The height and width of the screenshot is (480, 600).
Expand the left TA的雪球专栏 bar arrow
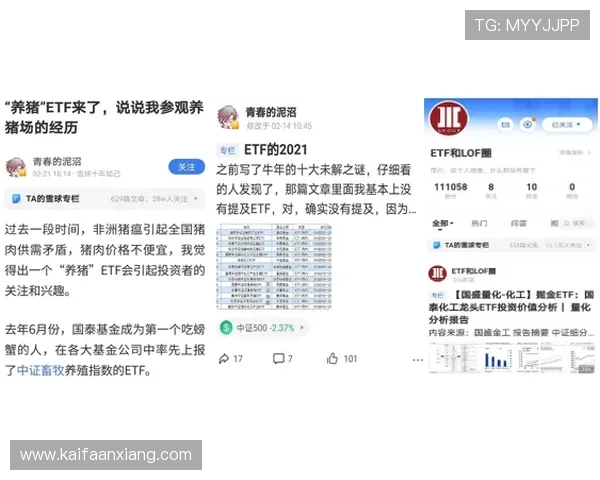[196, 199]
